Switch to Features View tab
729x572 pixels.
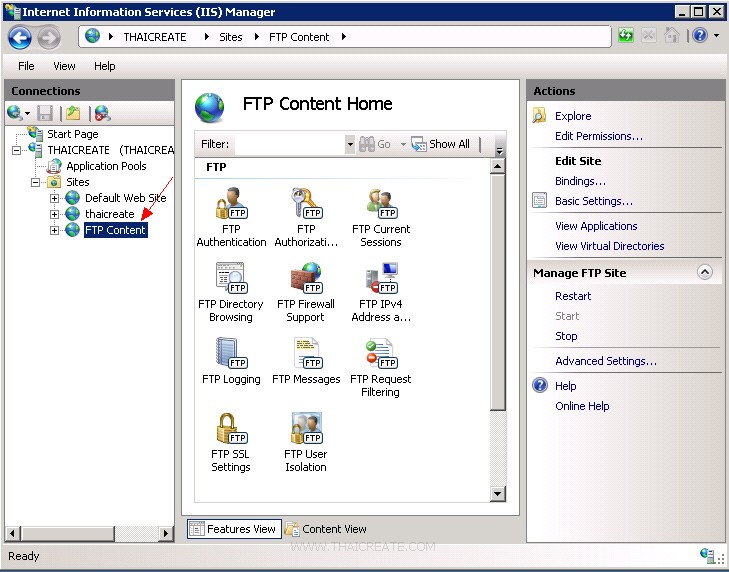234,529
